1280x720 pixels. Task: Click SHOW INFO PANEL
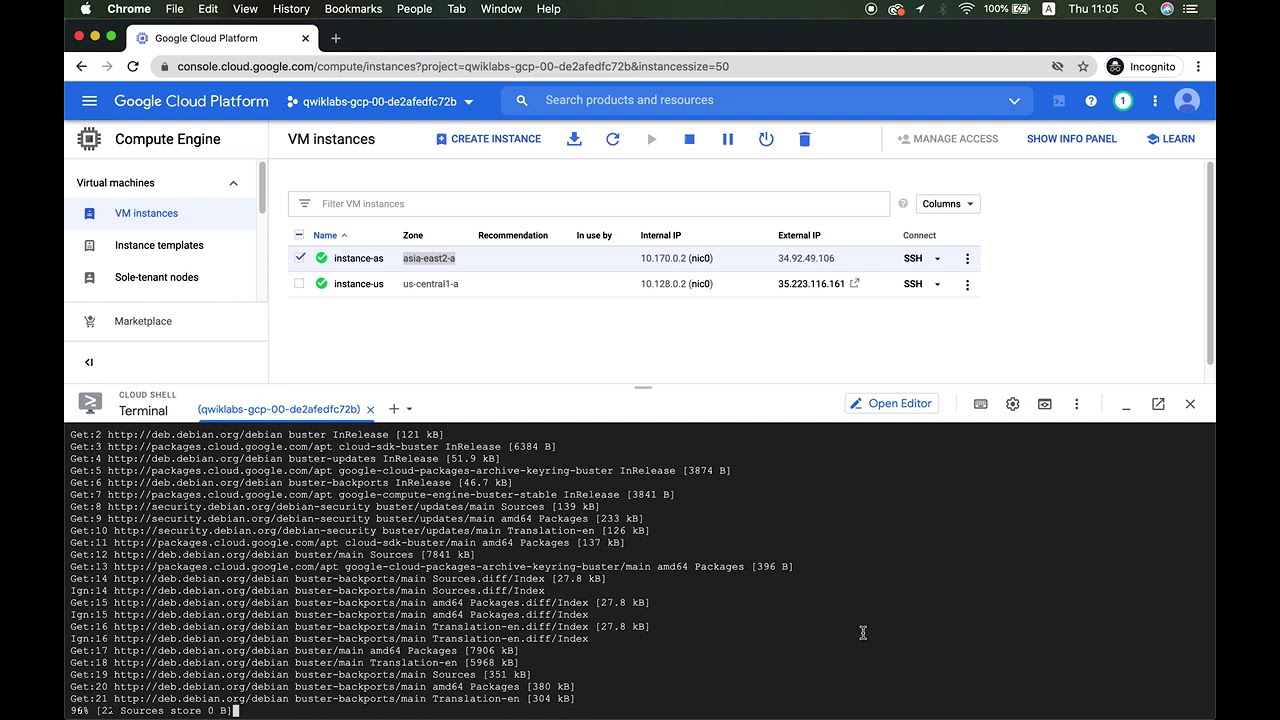[x=1072, y=139]
